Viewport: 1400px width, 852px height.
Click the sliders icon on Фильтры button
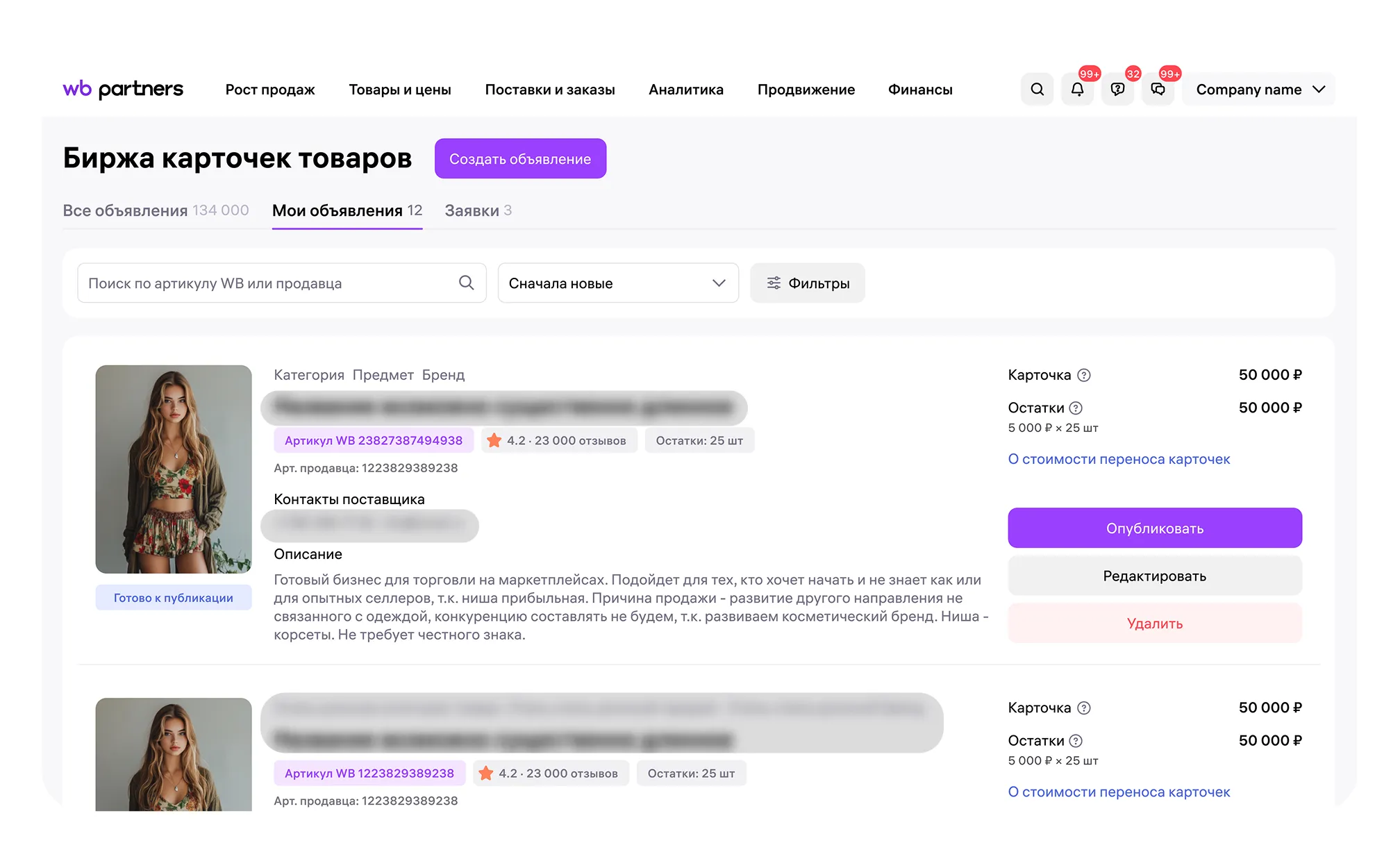pyautogui.click(x=774, y=283)
